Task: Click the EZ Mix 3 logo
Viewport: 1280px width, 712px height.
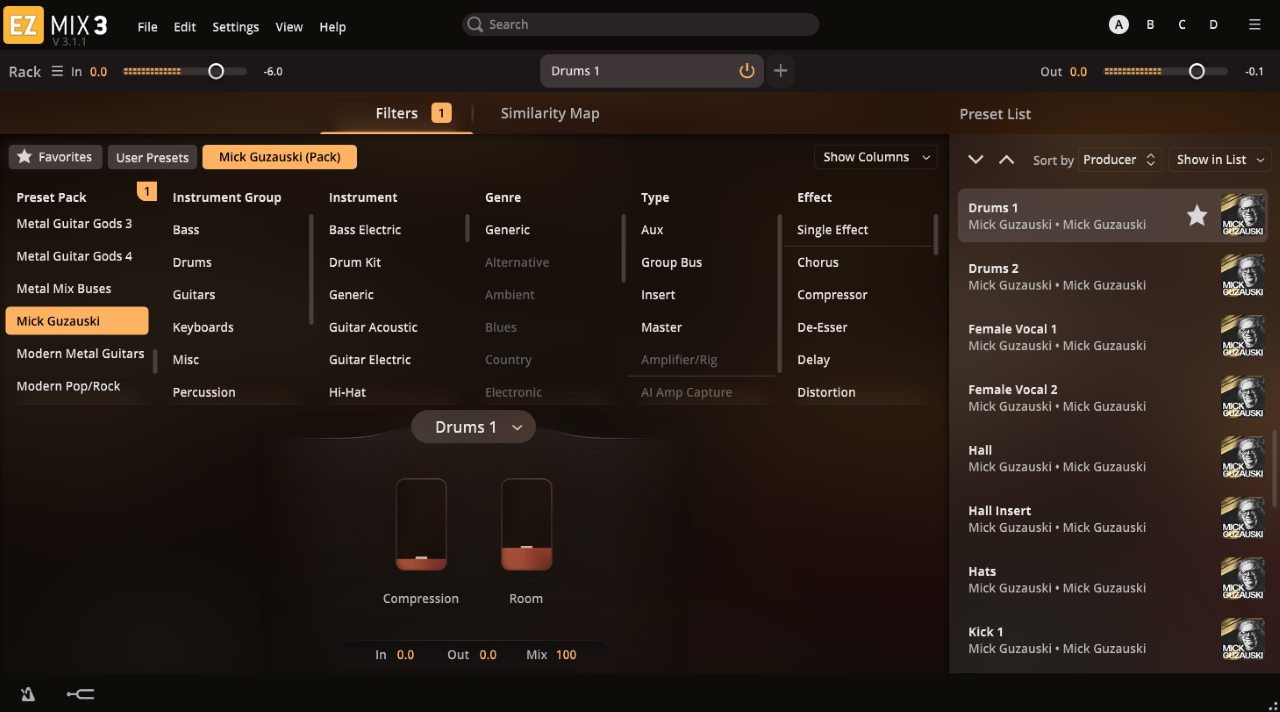Action: (55, 24)
